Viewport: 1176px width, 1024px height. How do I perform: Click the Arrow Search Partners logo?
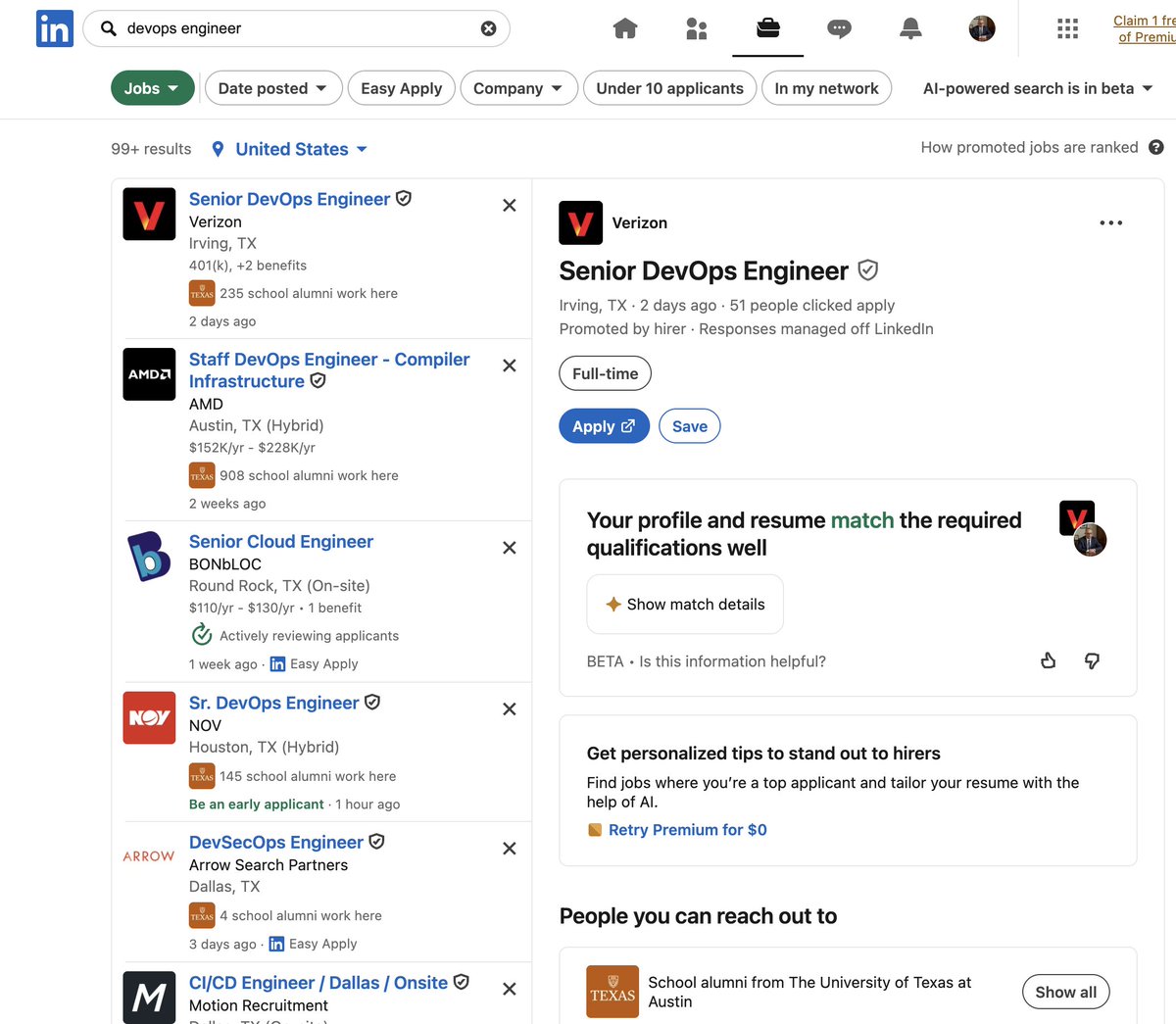click(x=149, y=856)
